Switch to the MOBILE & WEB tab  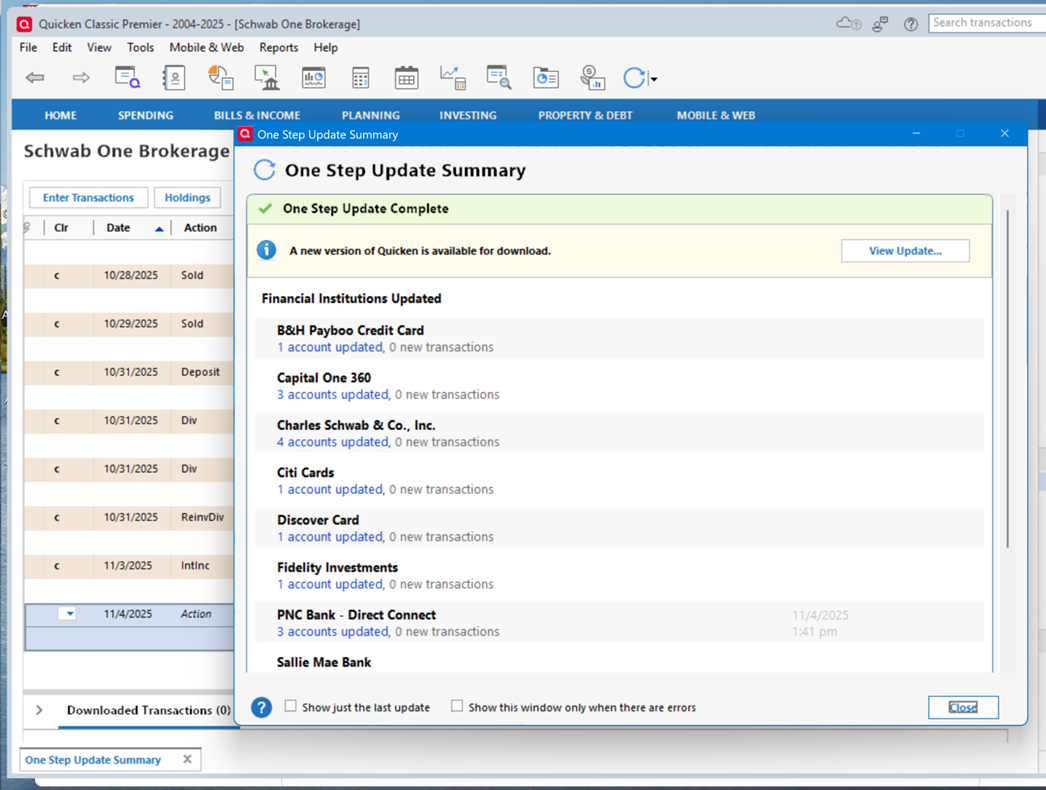716,115
